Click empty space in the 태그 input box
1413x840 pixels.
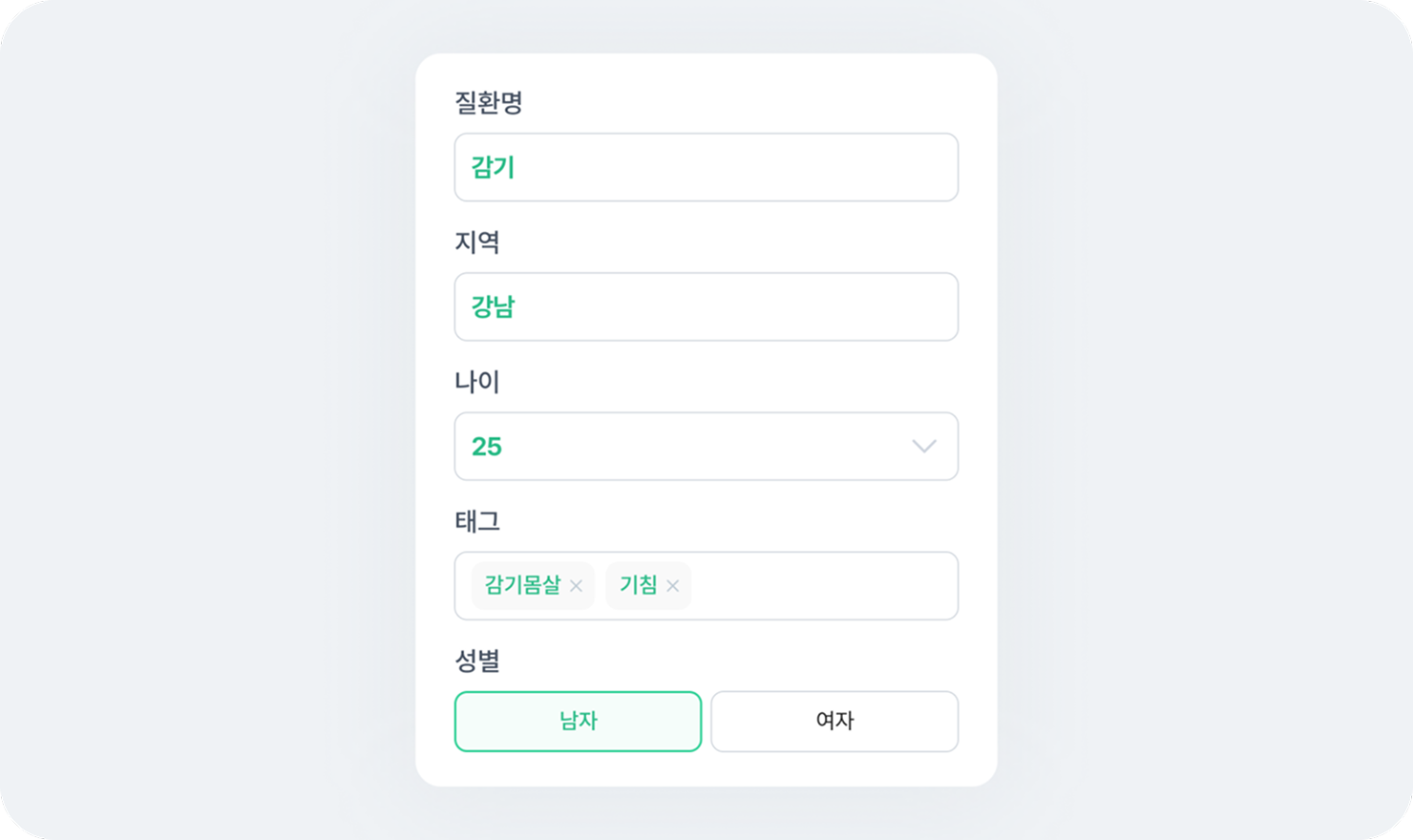click(821, 585)
